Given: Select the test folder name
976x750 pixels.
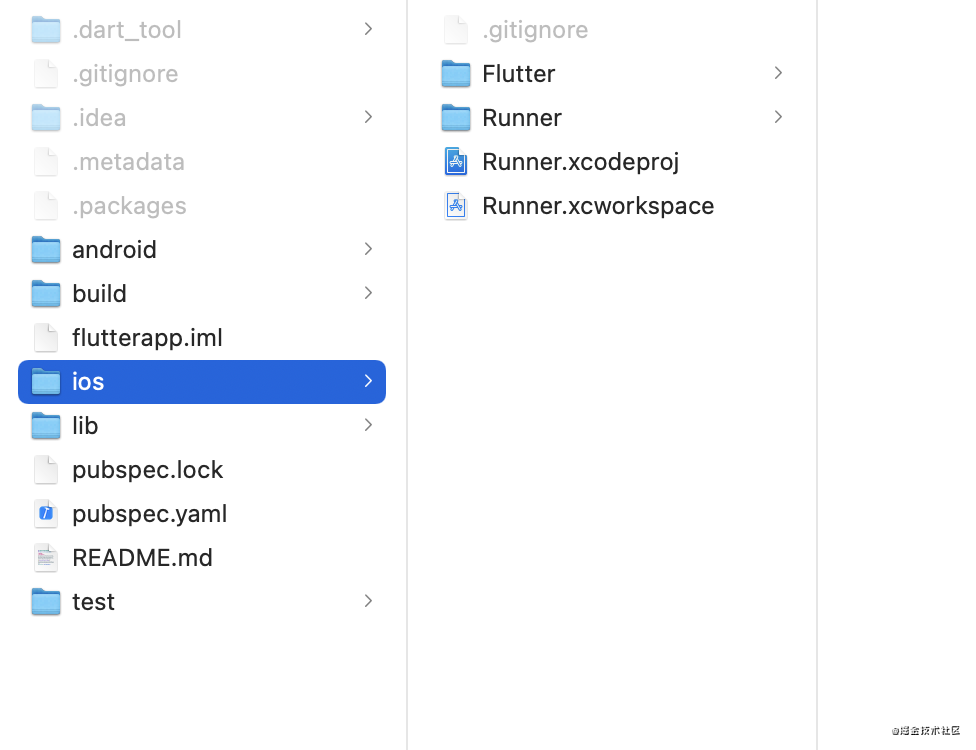Looking at the screenshot, I should [x=93, y=602].
